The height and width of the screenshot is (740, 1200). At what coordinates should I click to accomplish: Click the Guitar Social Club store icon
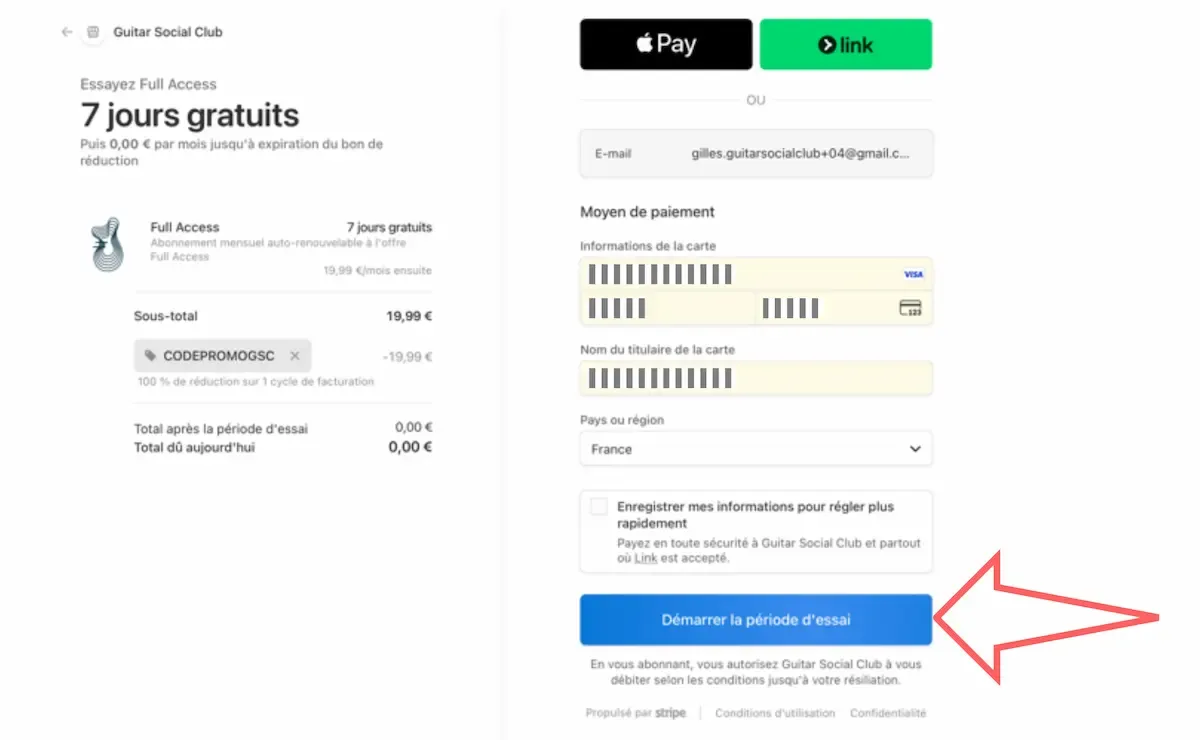tap(93, 32)
